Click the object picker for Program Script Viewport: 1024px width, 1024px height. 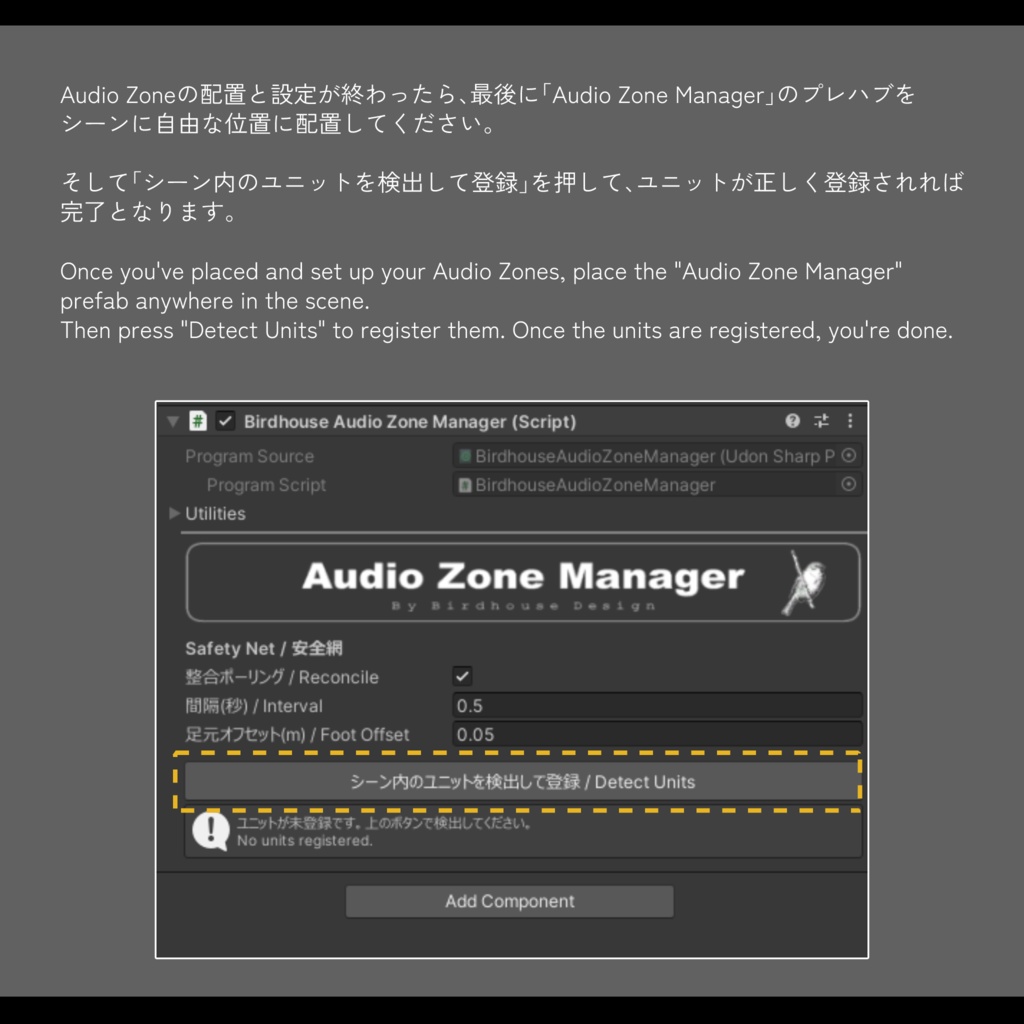848,484
